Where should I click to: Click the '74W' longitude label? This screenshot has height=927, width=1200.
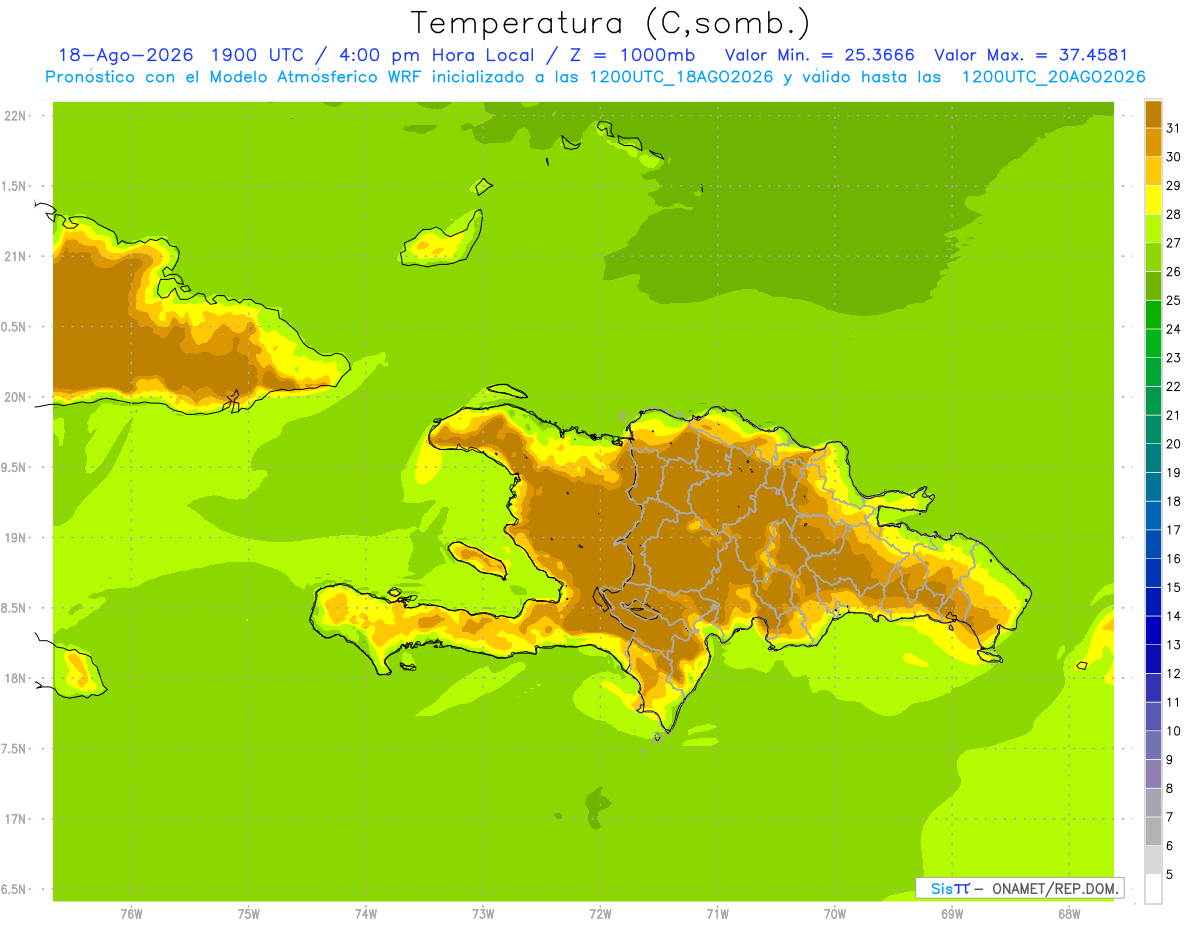coord(365,914)
